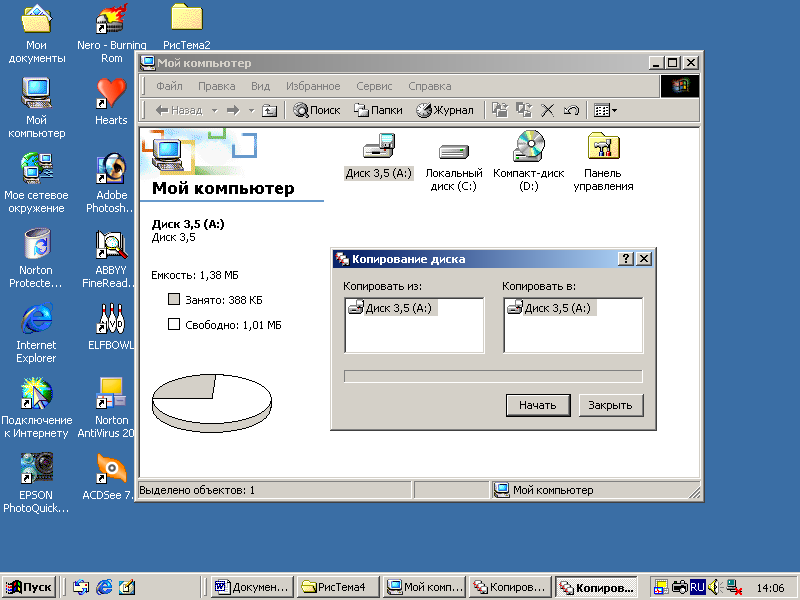This screenshot has width=800, height=600.
Task: Click the Занято color legend box
Action: [x=174, y=299]
